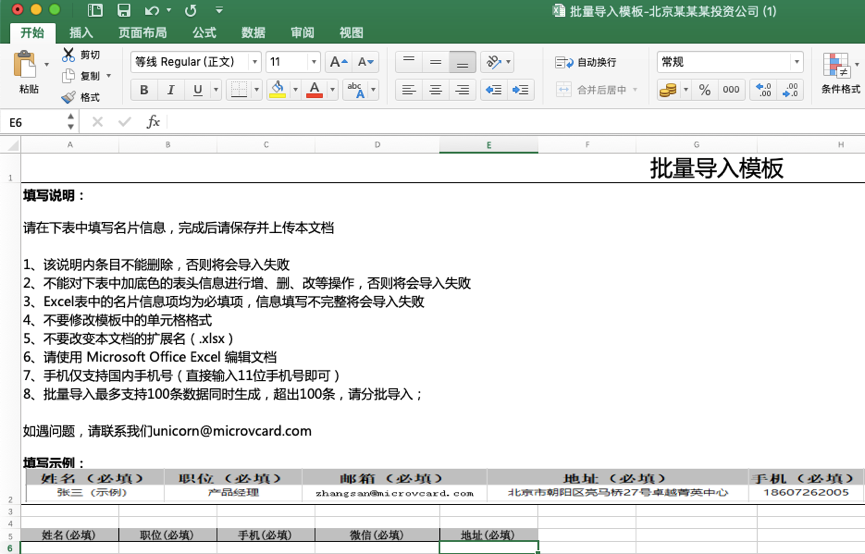Click the Redo arrow icon
865x554 pixels.
coord(191,10)
